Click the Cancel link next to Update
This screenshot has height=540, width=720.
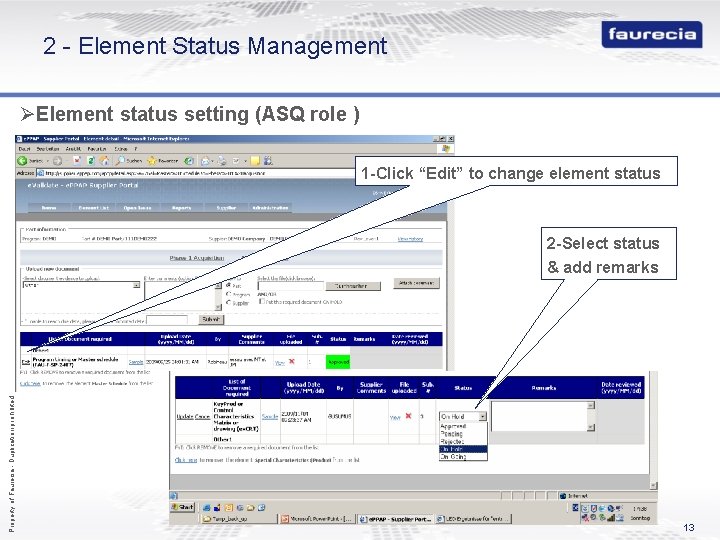[x=202, y=416]
